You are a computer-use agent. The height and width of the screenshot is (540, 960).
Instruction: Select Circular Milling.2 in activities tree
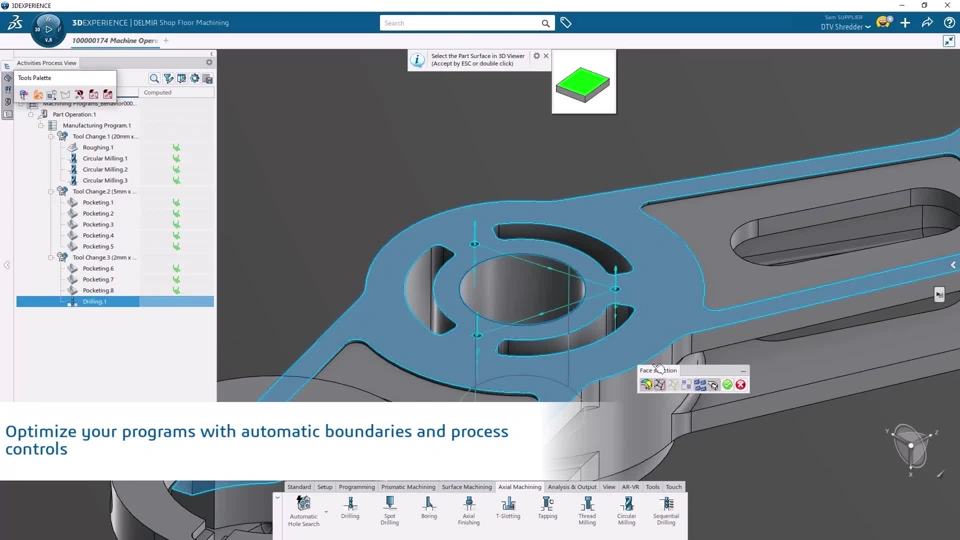(105, 170)
